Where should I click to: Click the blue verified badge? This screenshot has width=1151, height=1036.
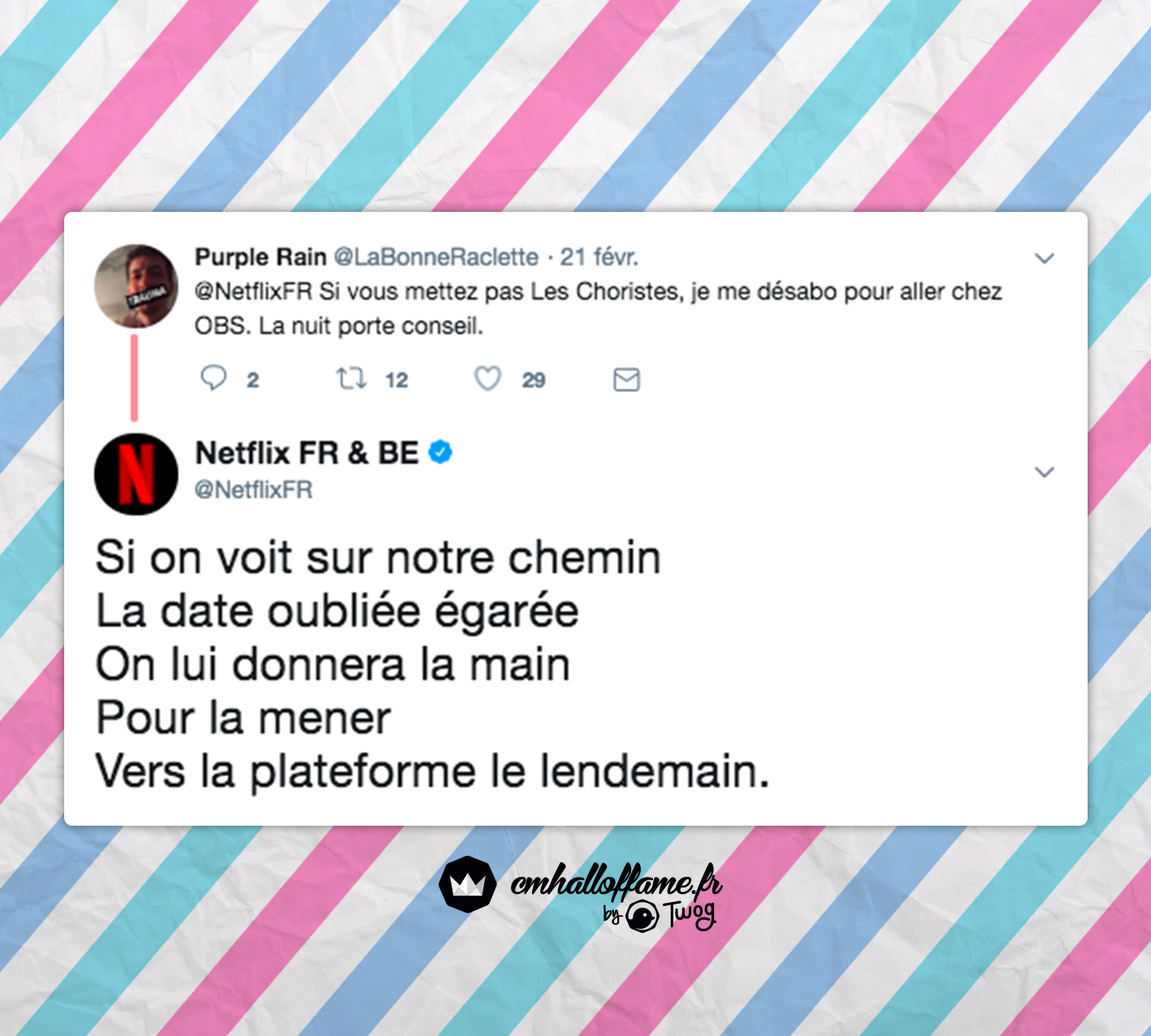440,452
